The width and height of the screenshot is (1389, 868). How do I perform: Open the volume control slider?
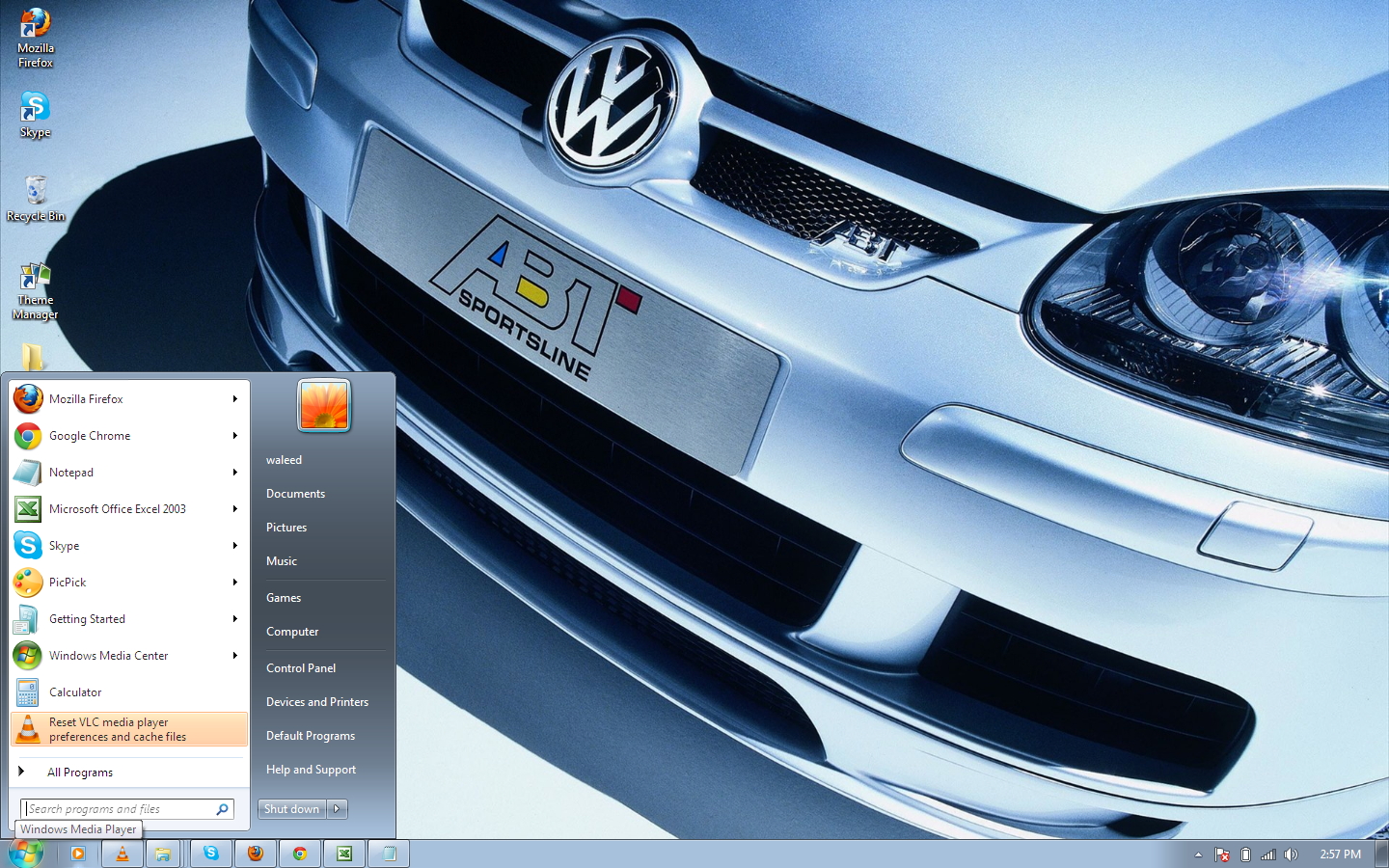pos(1293,854)
